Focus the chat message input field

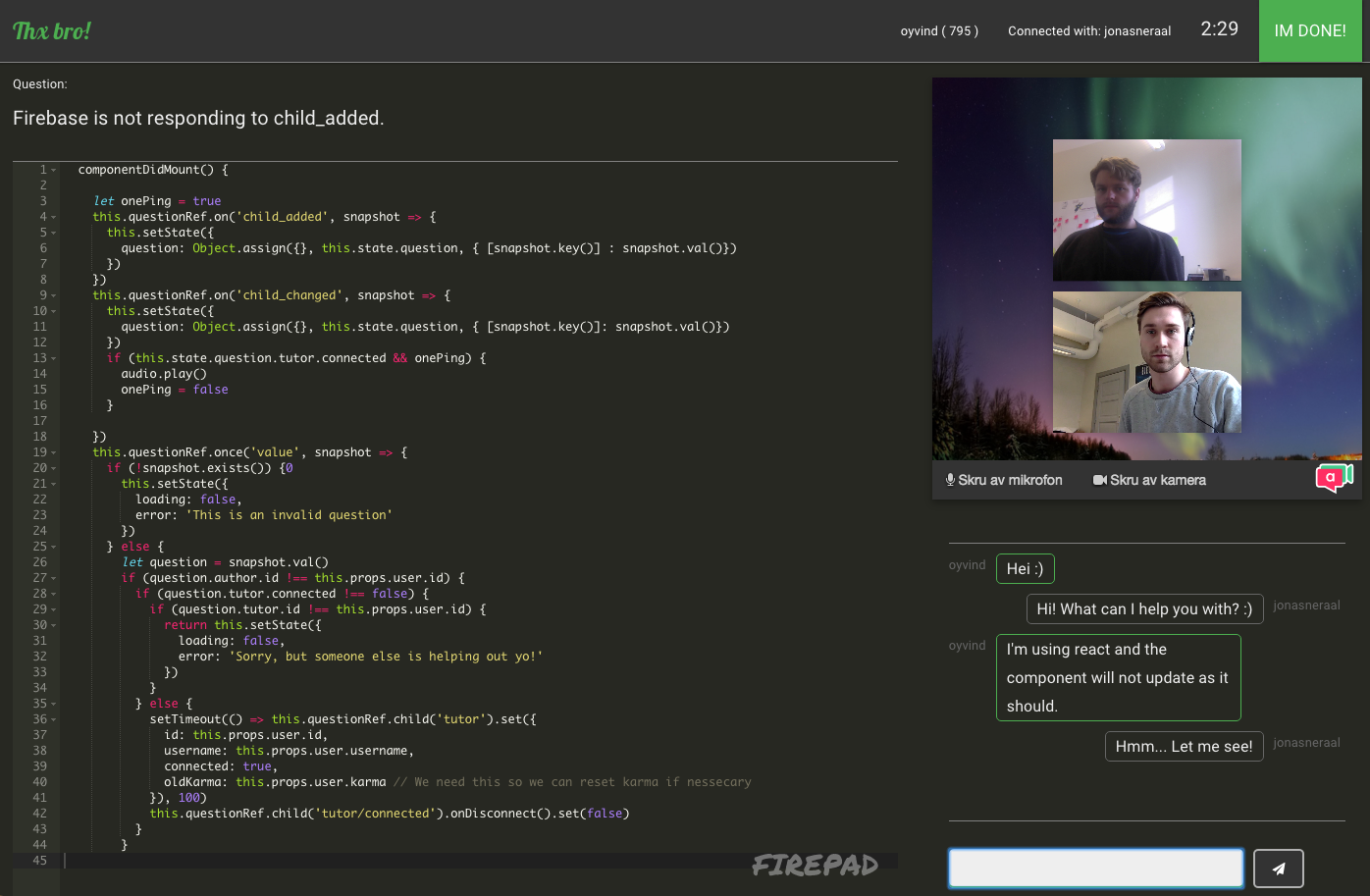click(1096, 869)
